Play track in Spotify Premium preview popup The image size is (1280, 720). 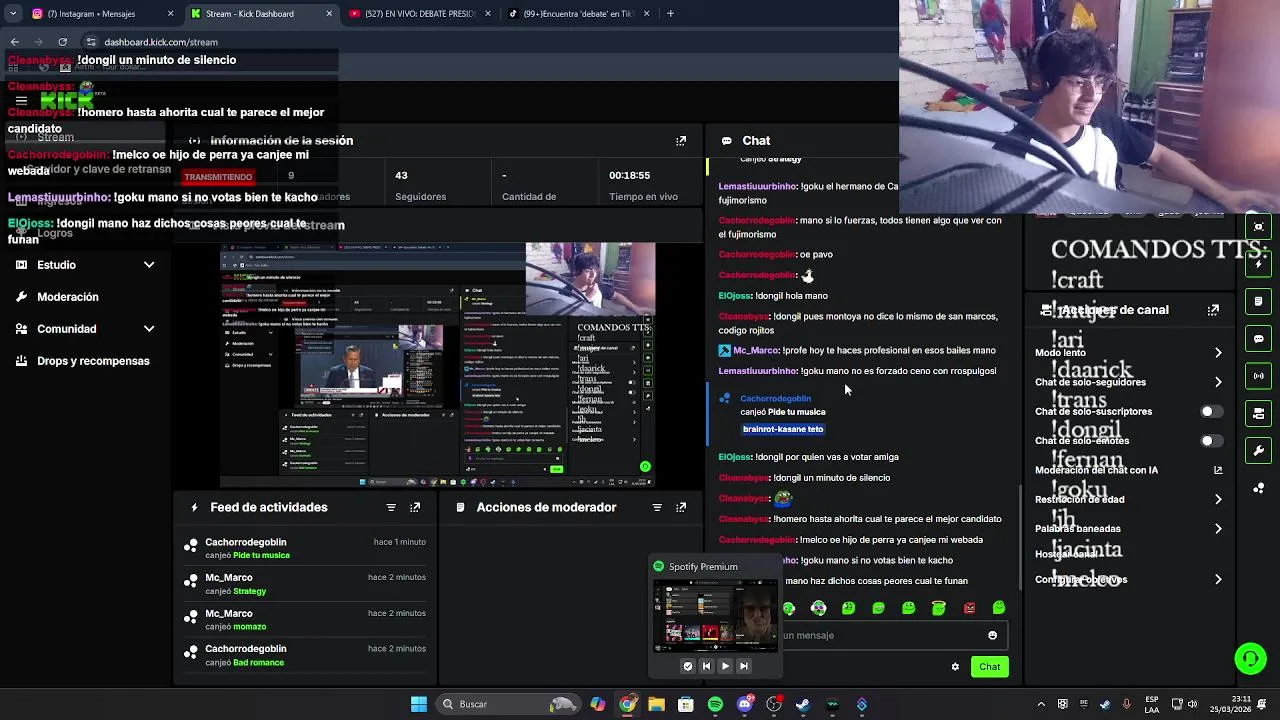click(x=725, y=666)
